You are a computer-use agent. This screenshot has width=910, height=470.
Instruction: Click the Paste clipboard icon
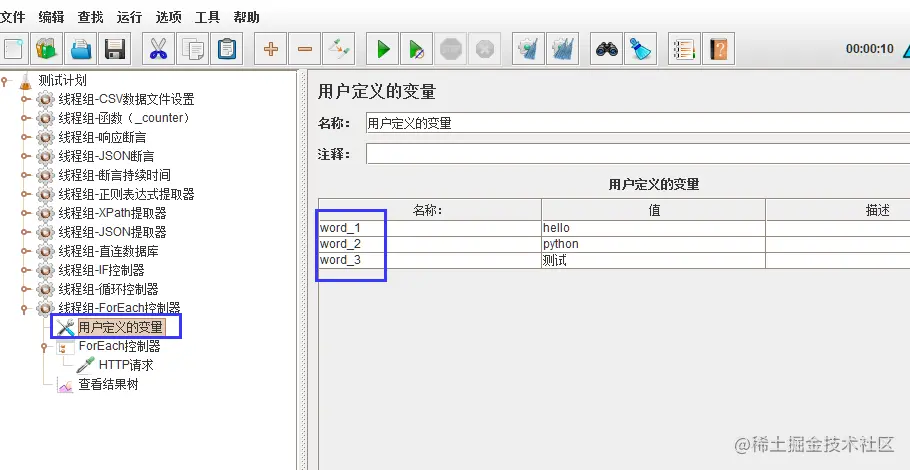(226, 49)
